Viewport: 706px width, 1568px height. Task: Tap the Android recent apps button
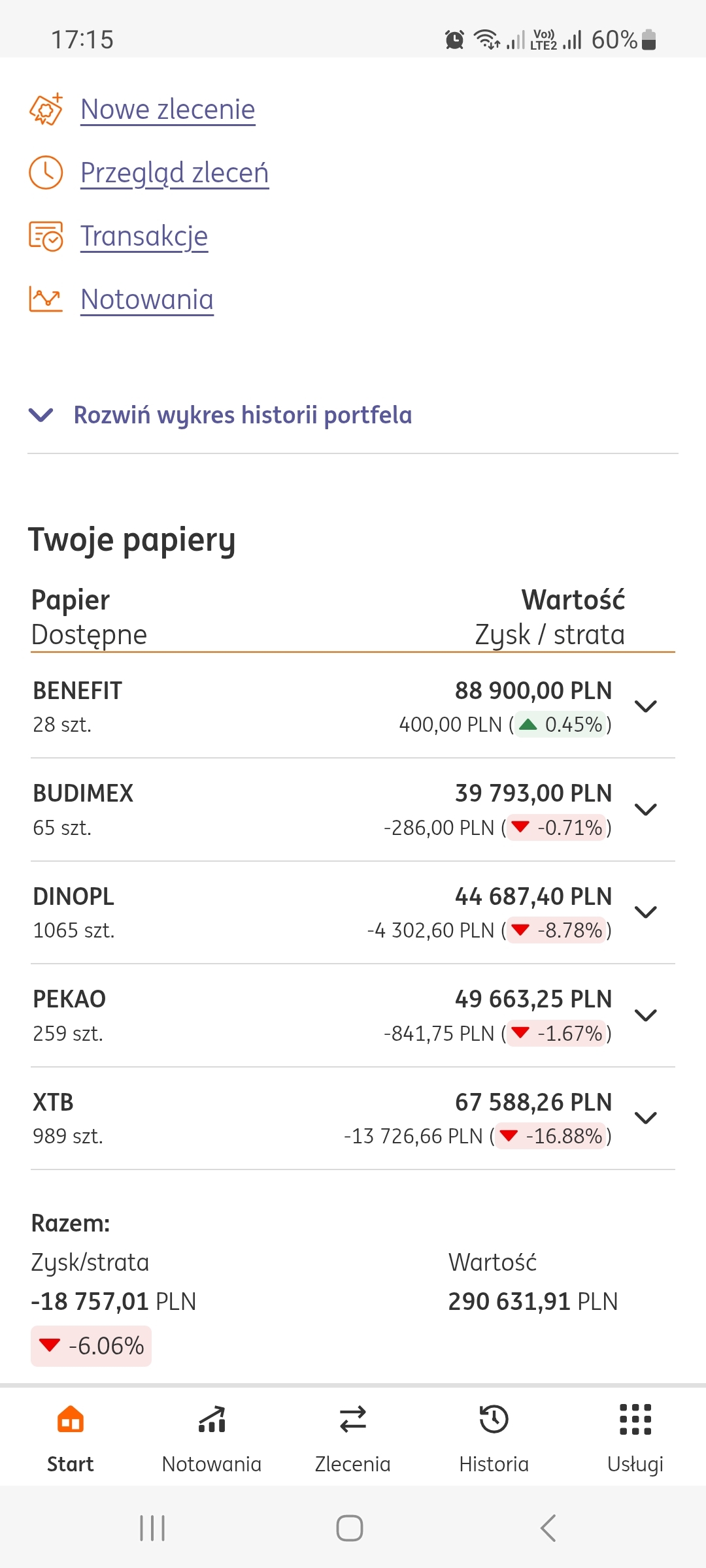pos(152,1528)
